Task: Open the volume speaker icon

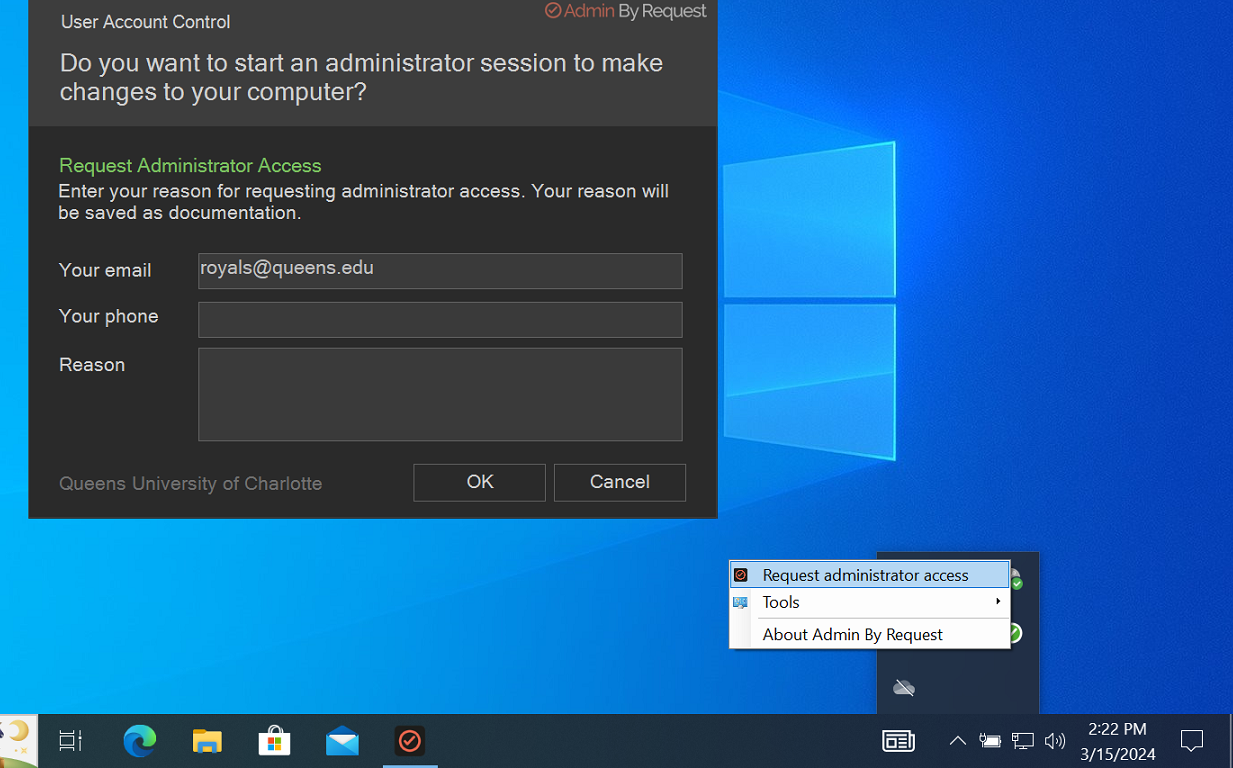Action: tap(1055, 741)
